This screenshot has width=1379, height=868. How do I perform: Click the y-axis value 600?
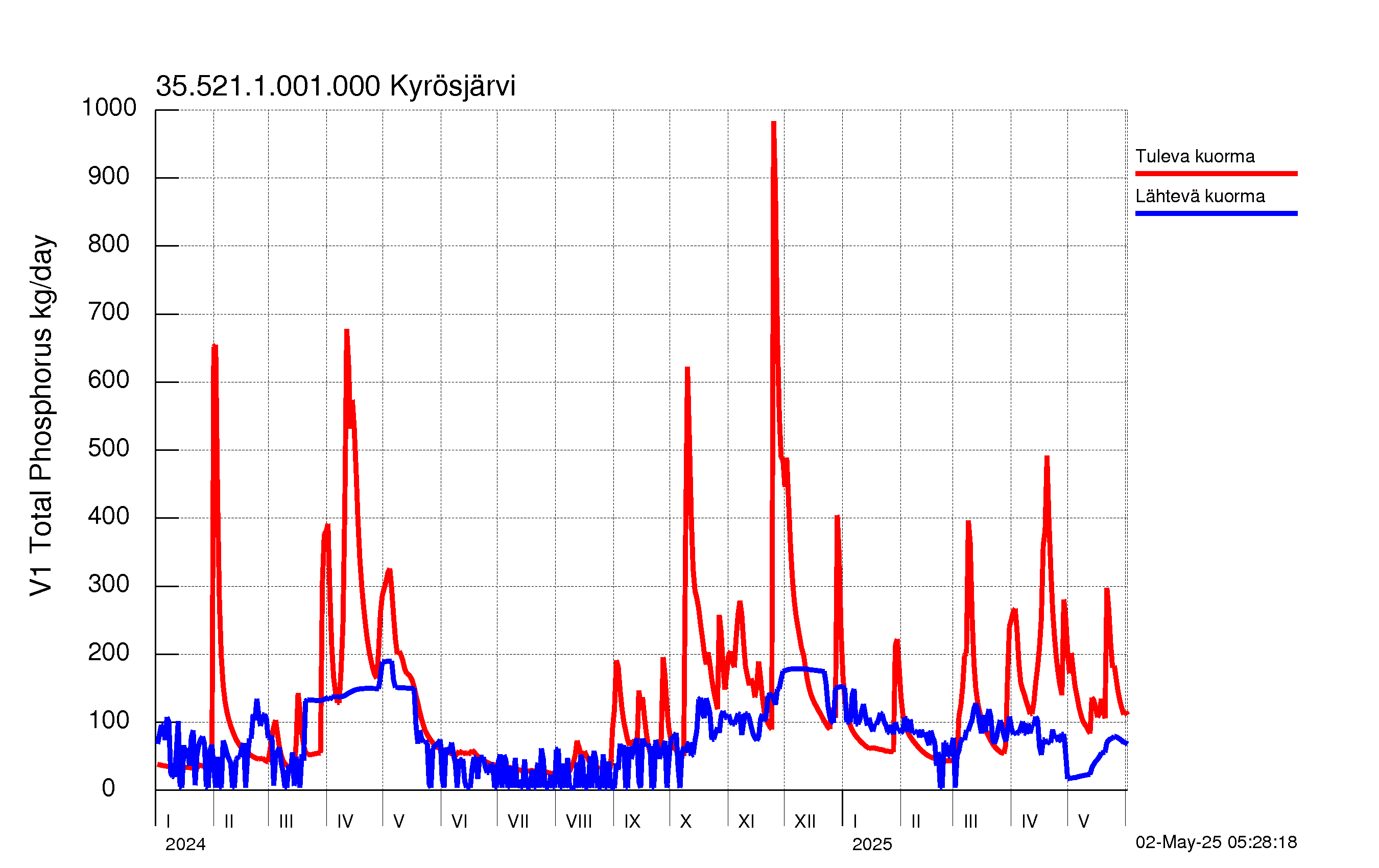click(x=109, y=380)
